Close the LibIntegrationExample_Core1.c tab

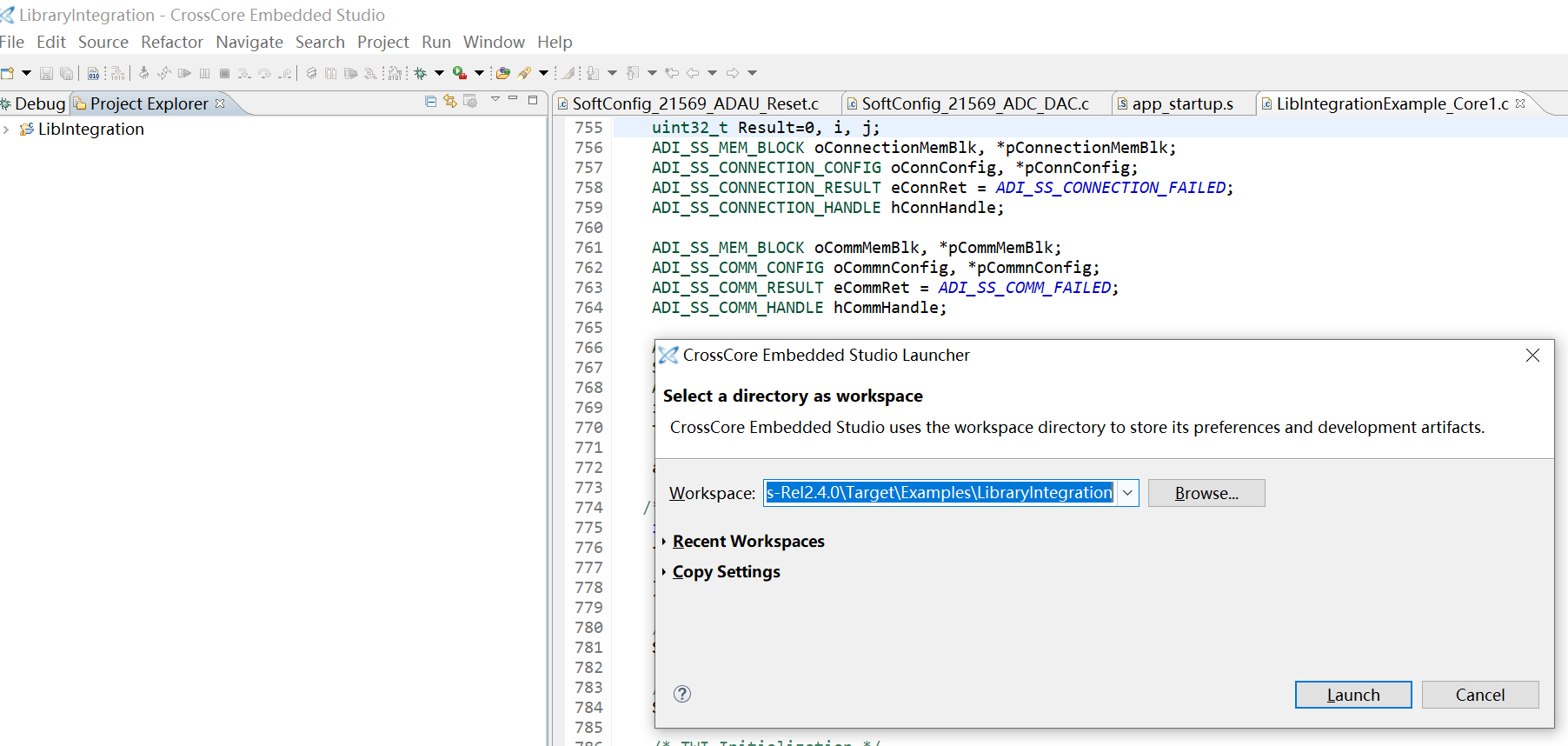(1520, 103)
